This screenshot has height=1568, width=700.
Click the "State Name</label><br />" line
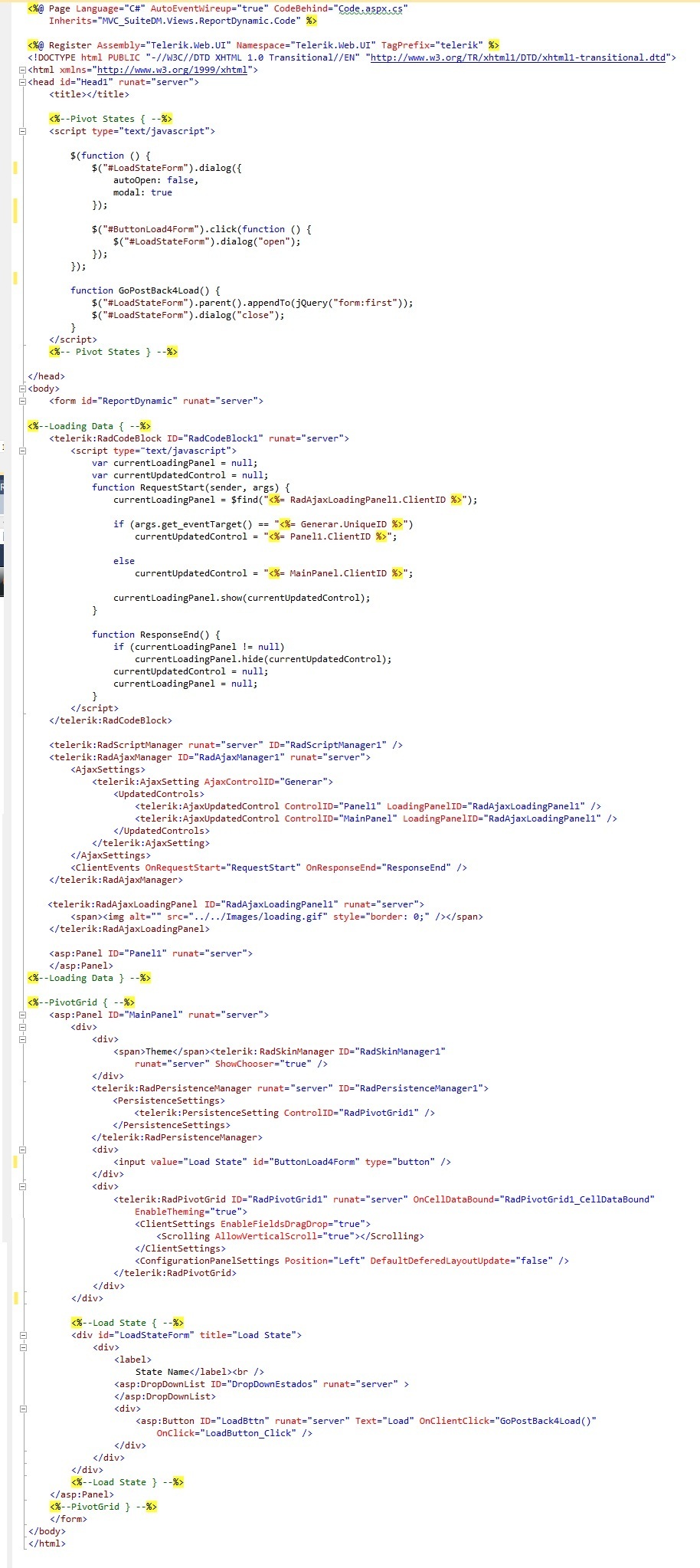click(x=199, y=1372)
